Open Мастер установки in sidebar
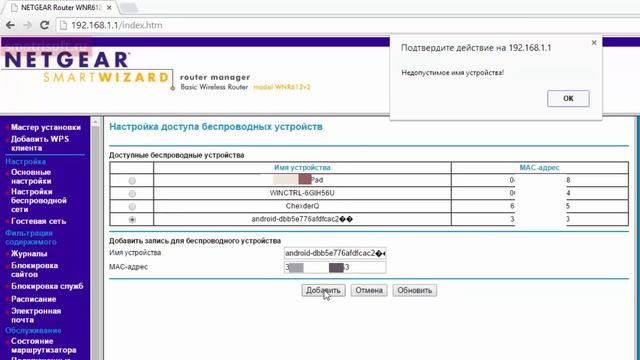This screenshot has width=640, height=360. point(46,127)
